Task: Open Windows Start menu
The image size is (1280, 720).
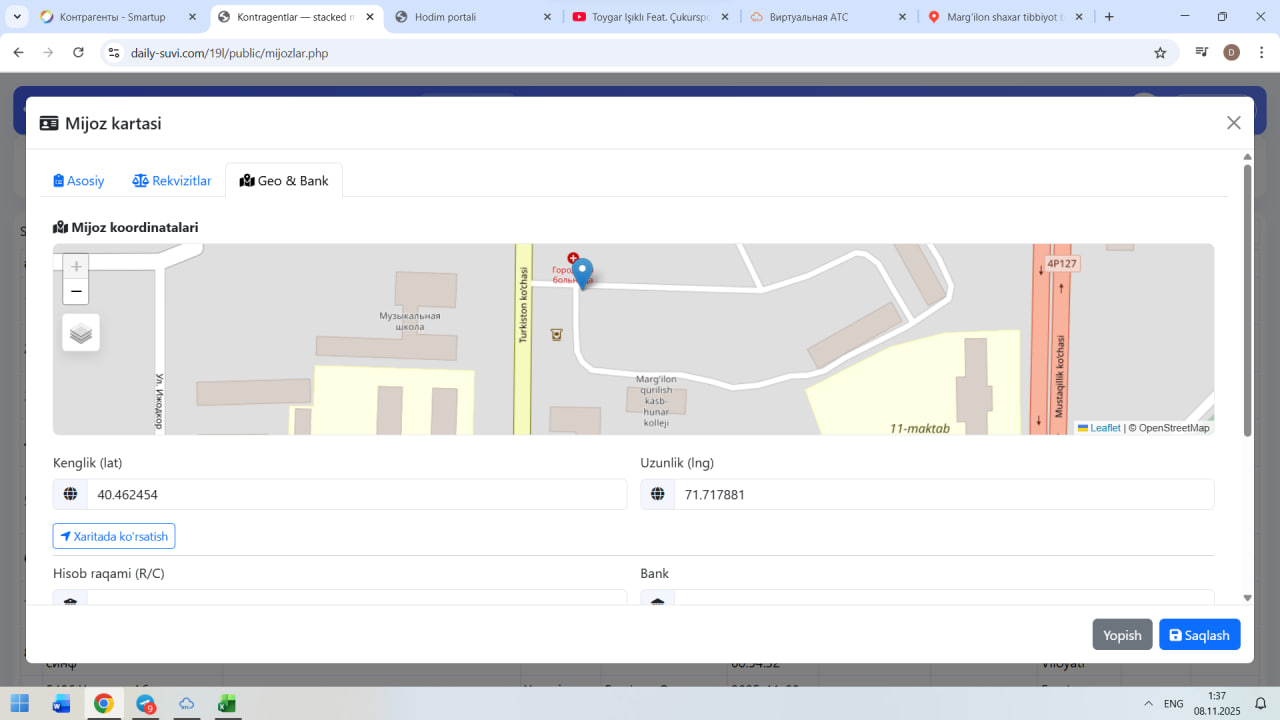Action: pyautogui.click(x=20, y=703)
